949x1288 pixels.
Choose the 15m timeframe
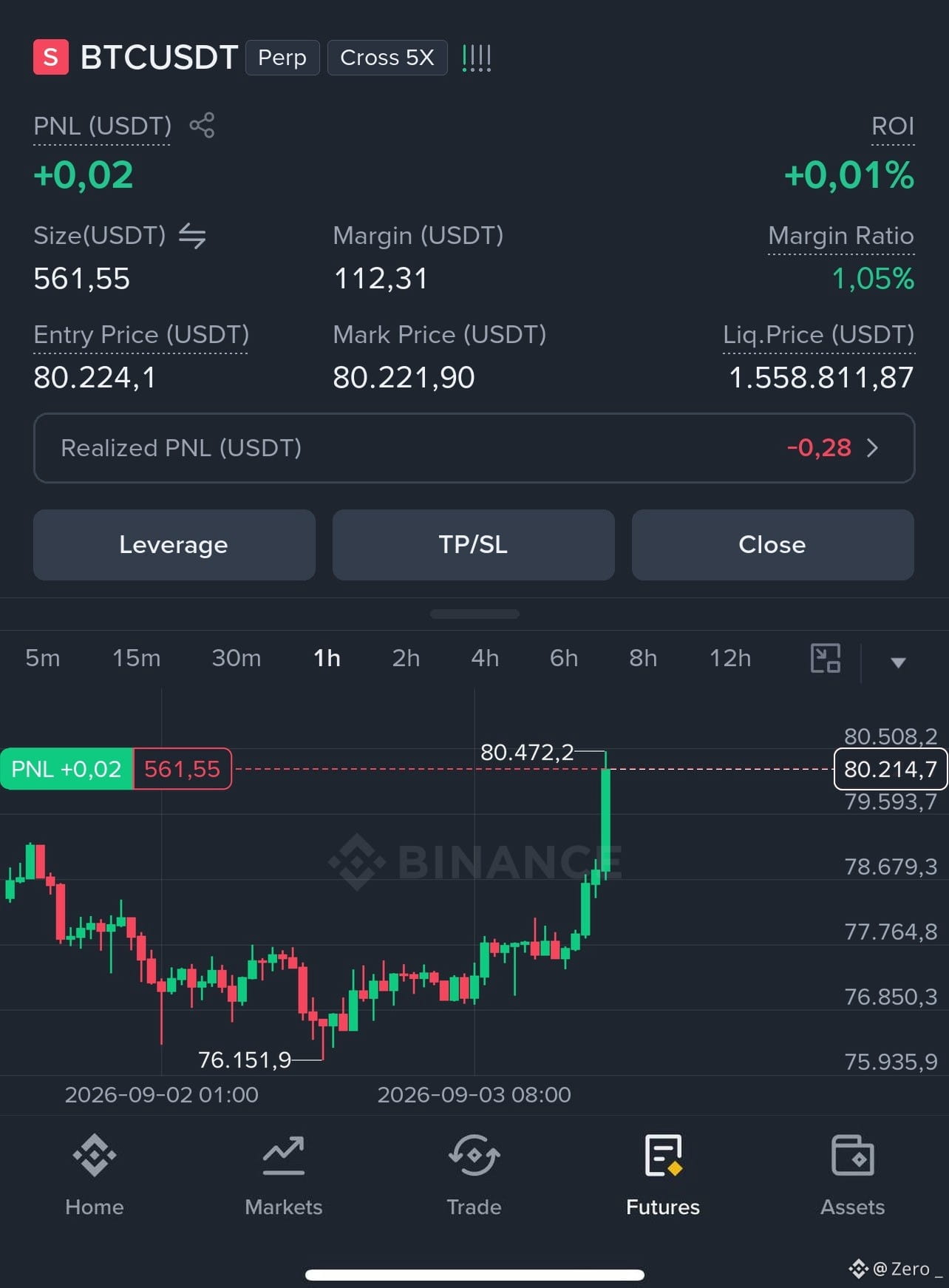(x=136, y=658)
